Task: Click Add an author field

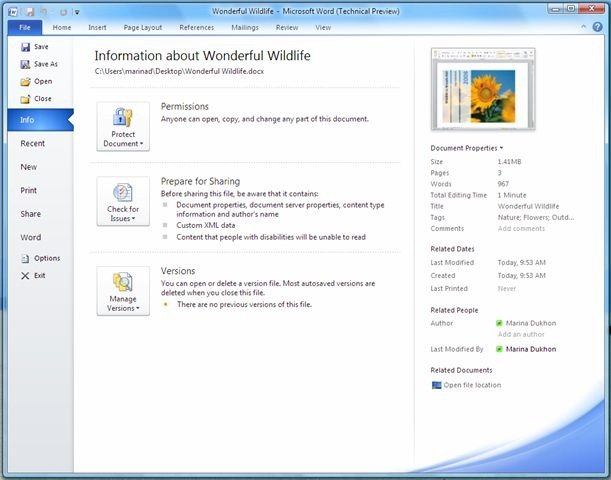Action: [521, 334]
